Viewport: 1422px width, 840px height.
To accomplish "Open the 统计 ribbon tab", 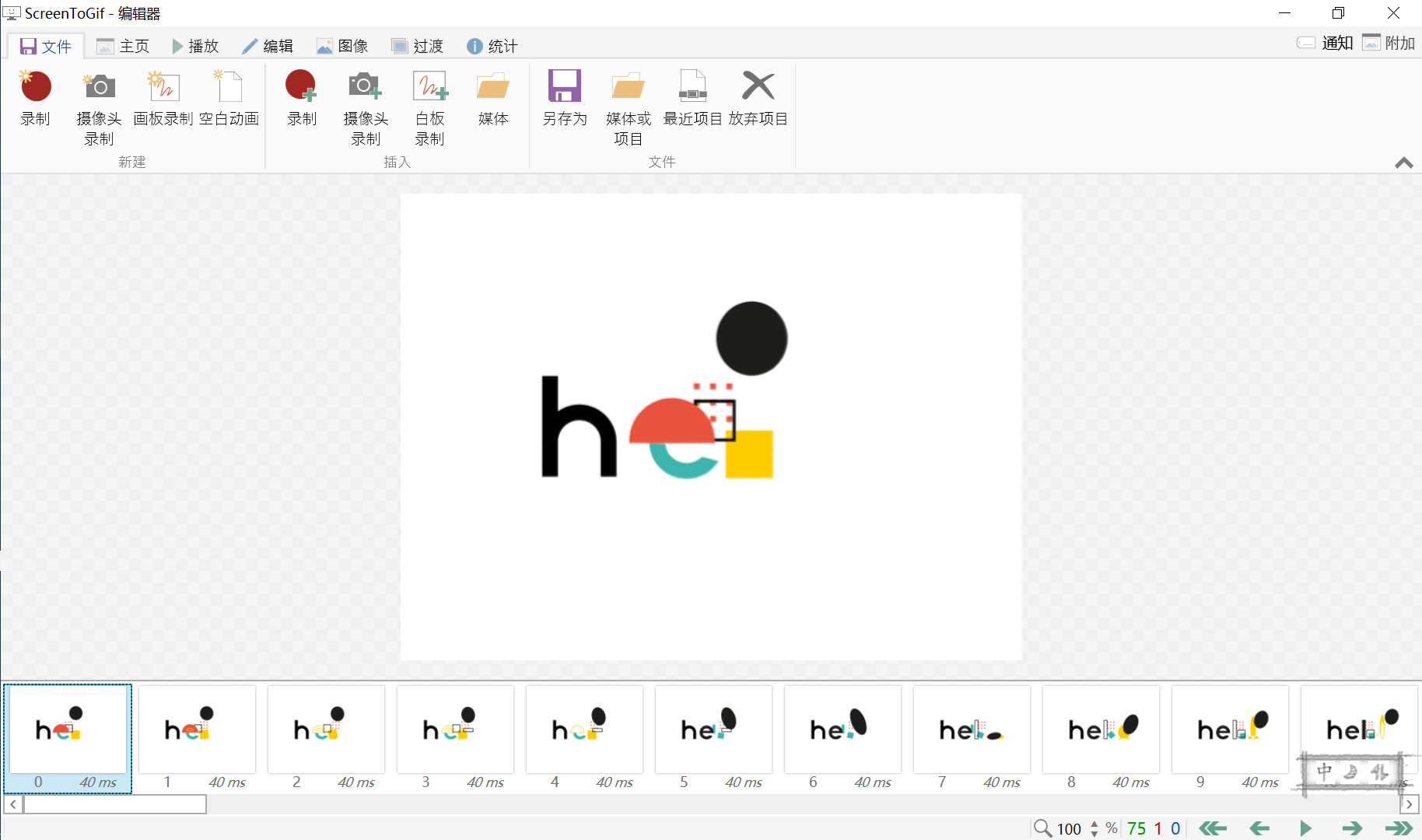I will 492,46.
